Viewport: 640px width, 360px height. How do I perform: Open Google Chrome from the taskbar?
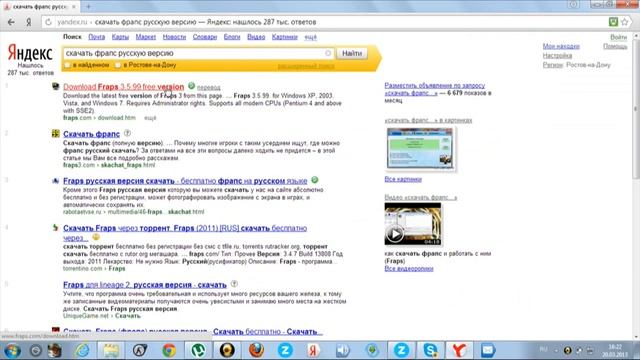click(x=169, y=350)
